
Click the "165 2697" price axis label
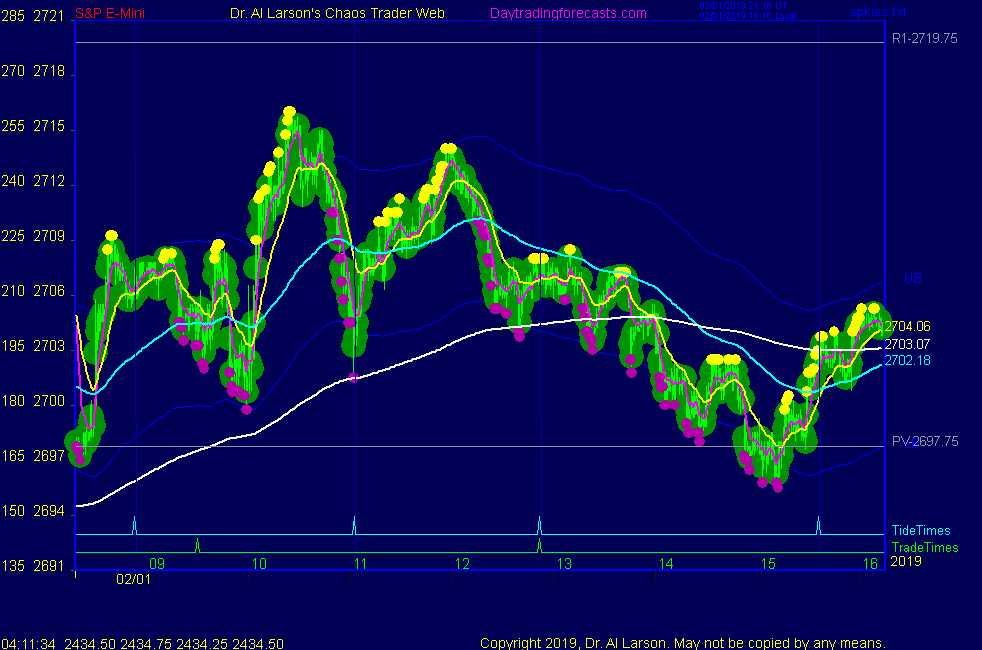pos(33,456)
